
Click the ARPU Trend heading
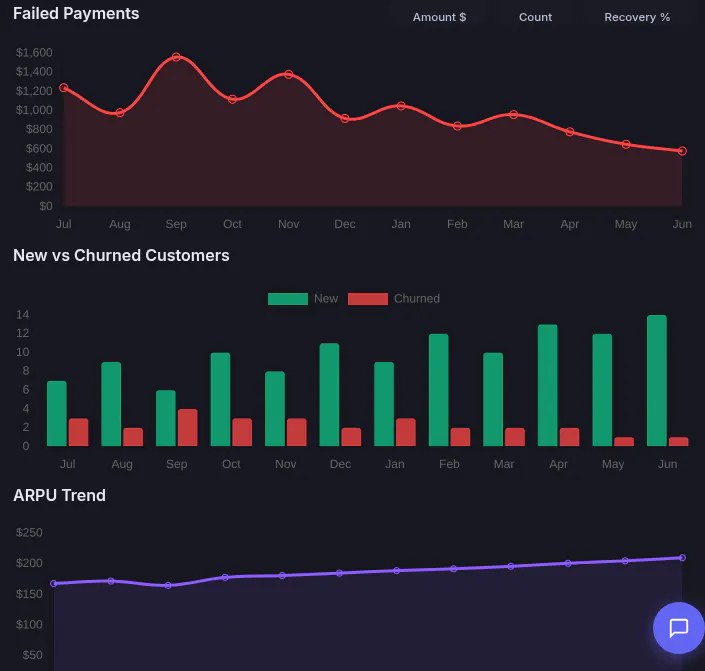tap(59, 496)
